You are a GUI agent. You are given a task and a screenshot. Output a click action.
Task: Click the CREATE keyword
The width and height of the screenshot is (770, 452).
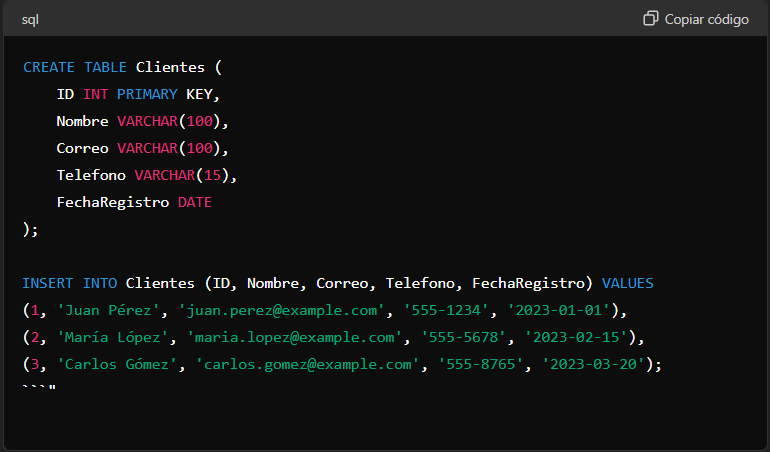coord(49,67)
